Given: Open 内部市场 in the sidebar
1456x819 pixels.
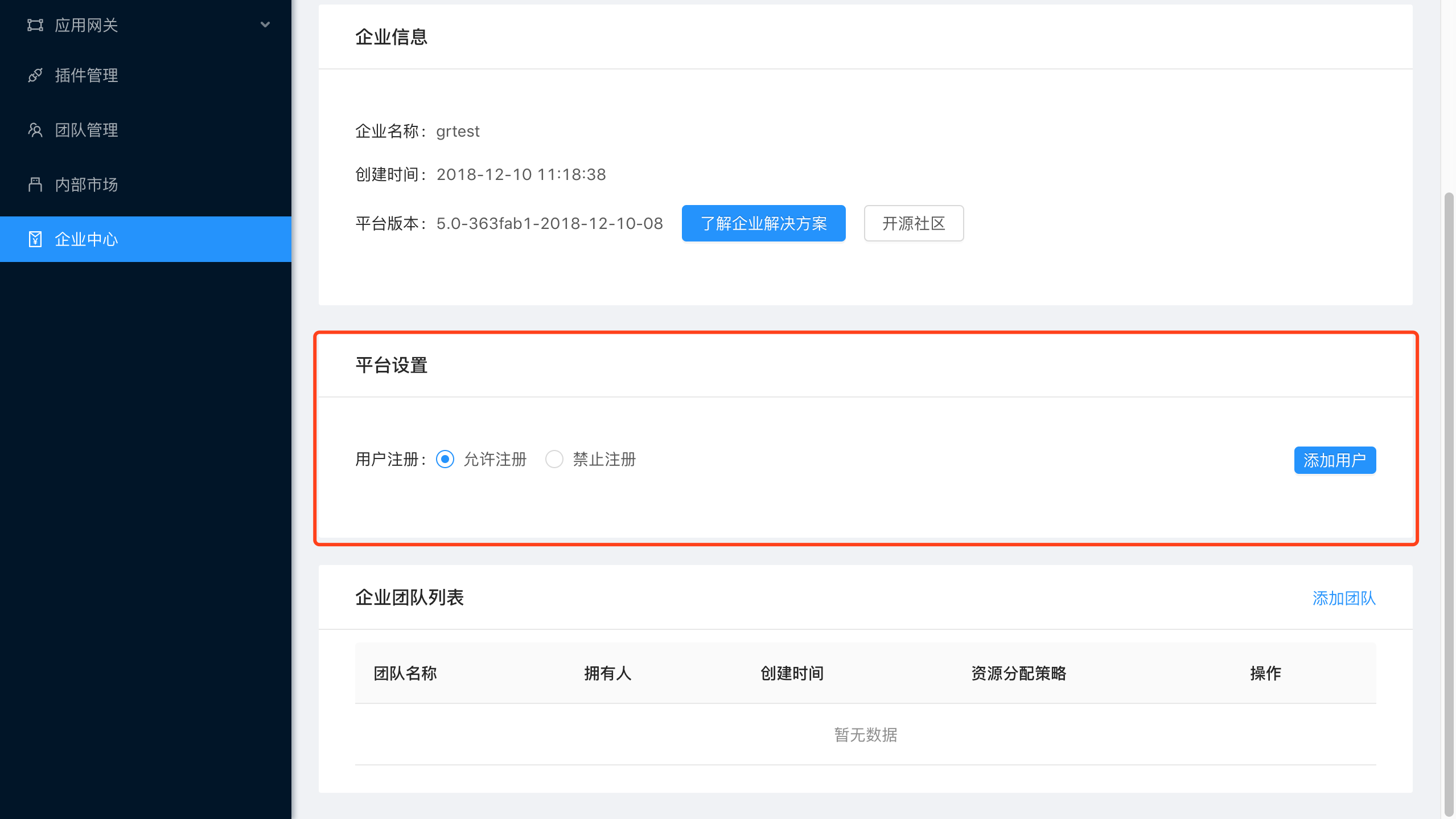Looking at the screenshot, I should point(146,185).
